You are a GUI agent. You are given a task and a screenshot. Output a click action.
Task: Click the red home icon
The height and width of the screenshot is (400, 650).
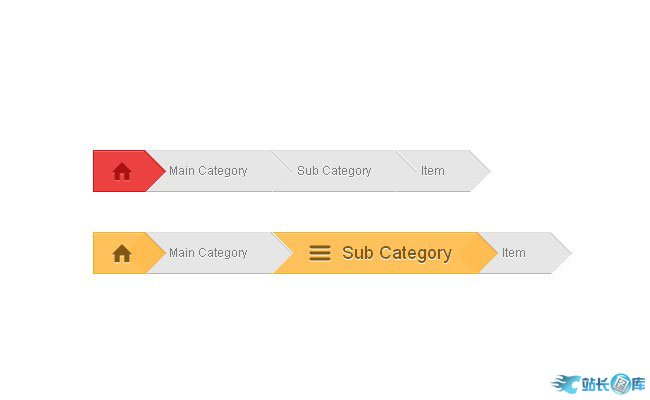(x=122, y=171)
